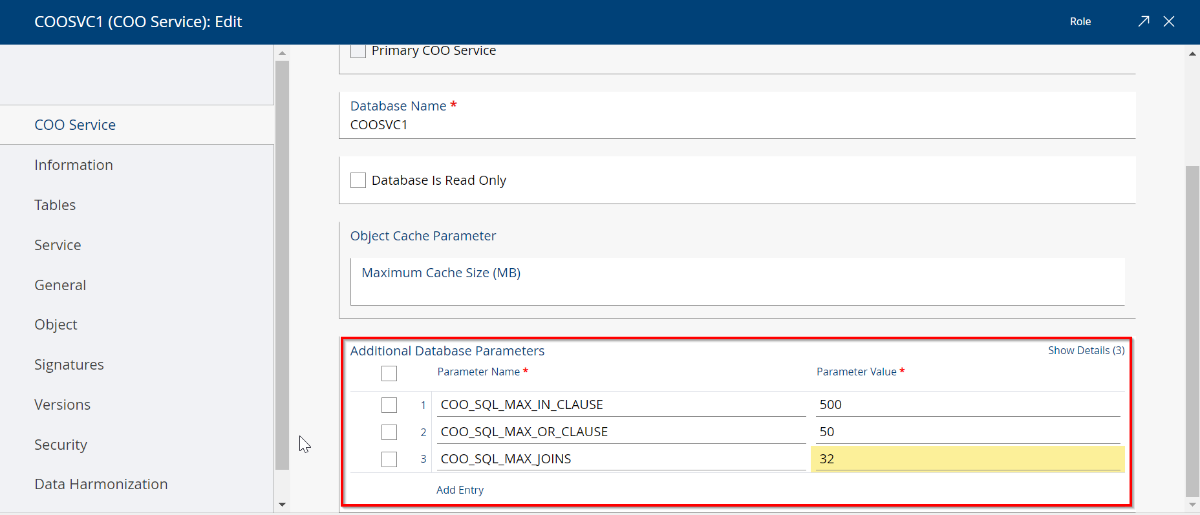Expand Show Details (3) for parameters
This screenshot has width=1200, height=515.
[x=1086, y=351]
